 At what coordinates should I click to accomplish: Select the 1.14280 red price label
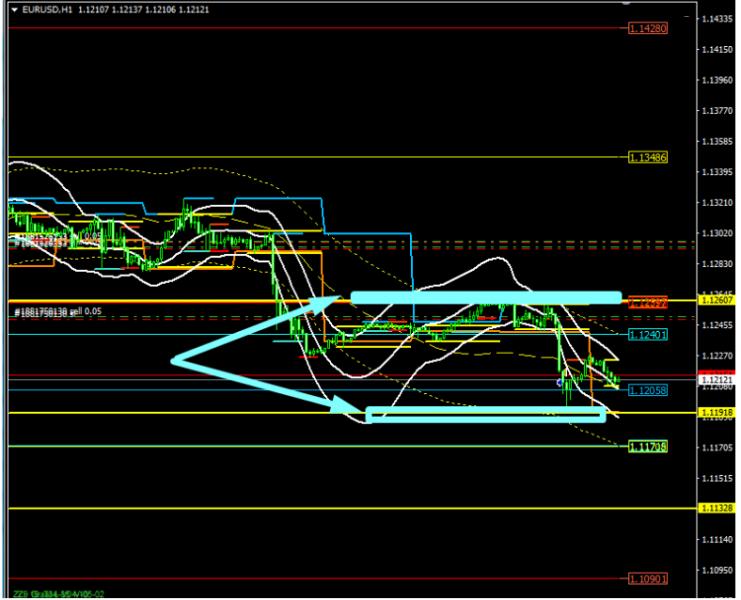coord(648,28)
